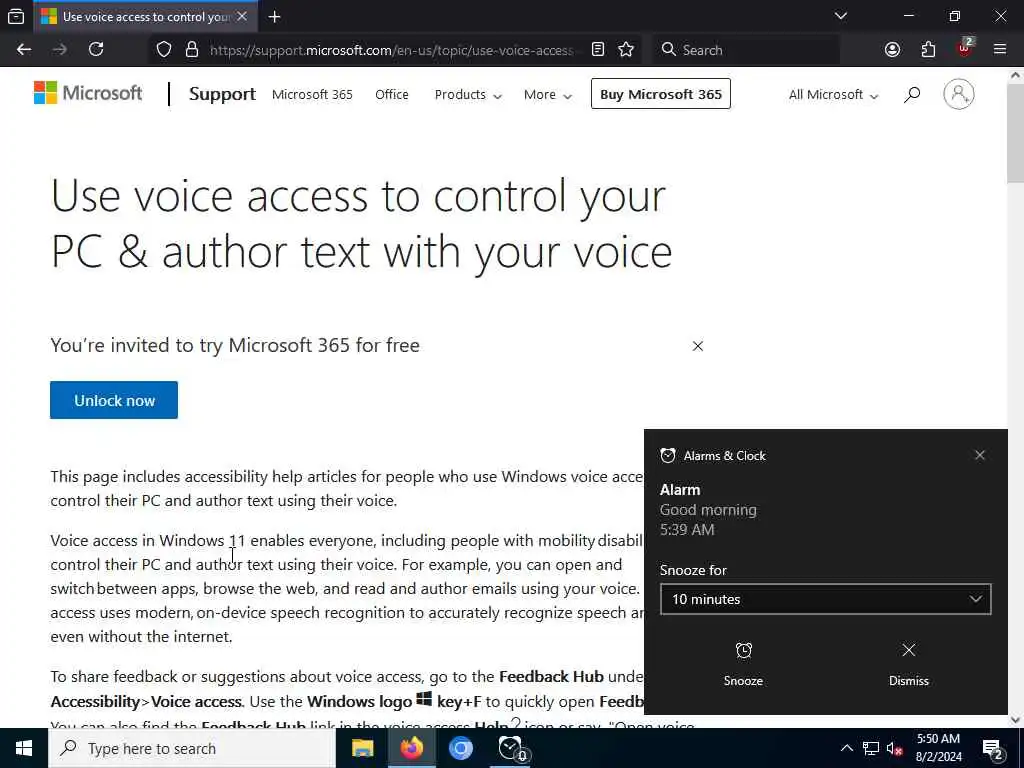Open File Explorer from the taskbar
This screenshot has height=768, width=1024.
tap(362, 748)
